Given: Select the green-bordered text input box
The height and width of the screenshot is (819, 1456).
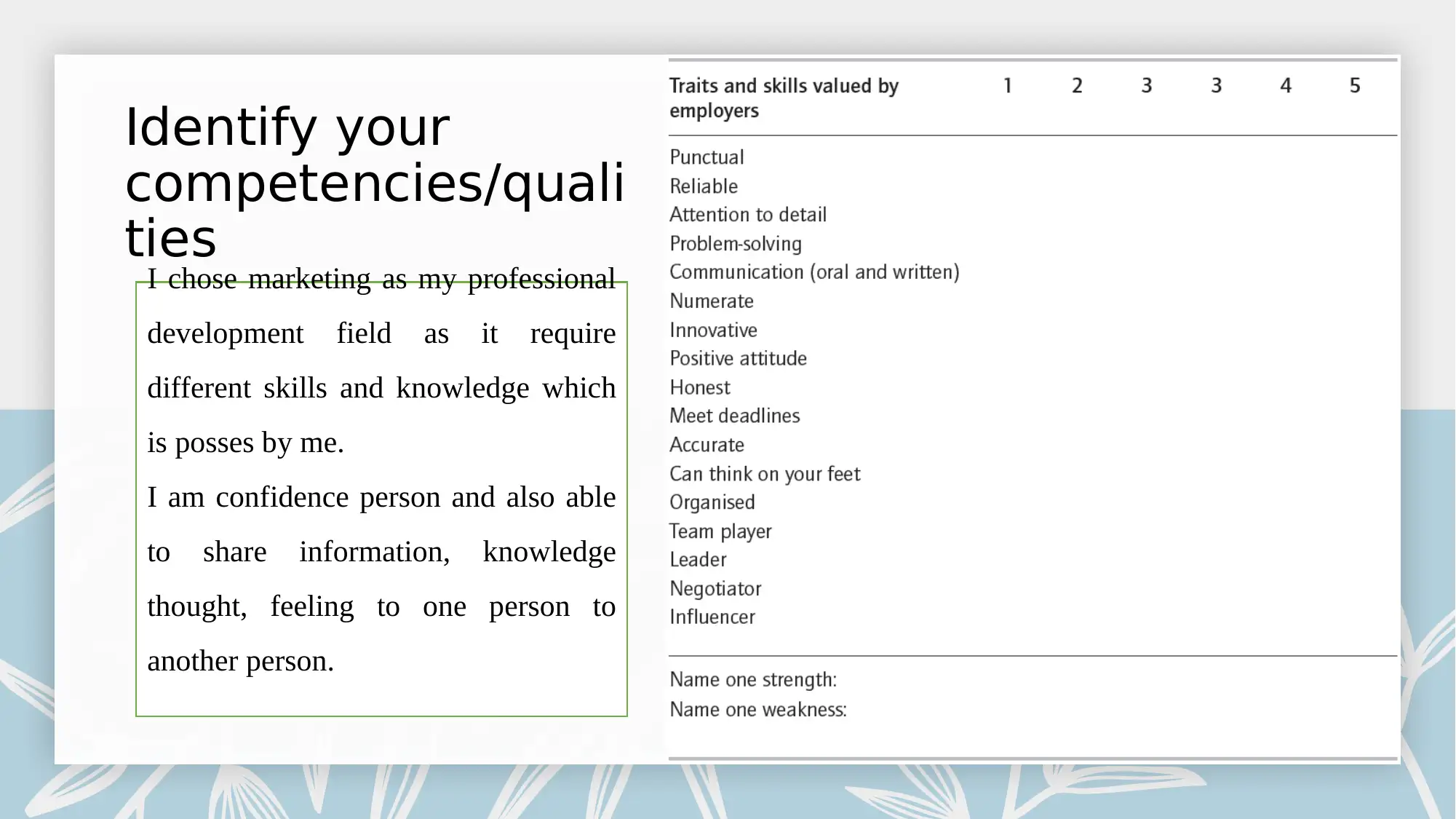Looking at the screenshot, I should 380,490.
